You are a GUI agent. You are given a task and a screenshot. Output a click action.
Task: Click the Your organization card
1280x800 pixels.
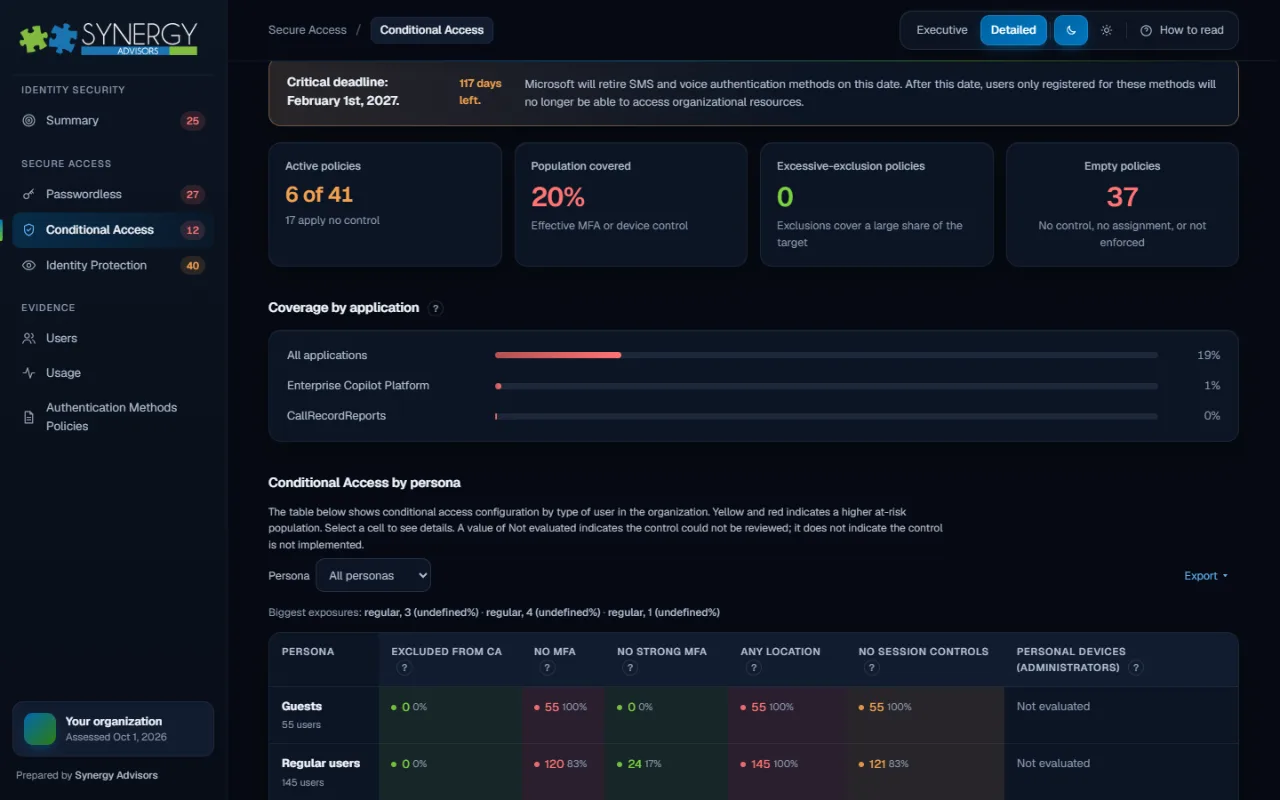[113, 729]
